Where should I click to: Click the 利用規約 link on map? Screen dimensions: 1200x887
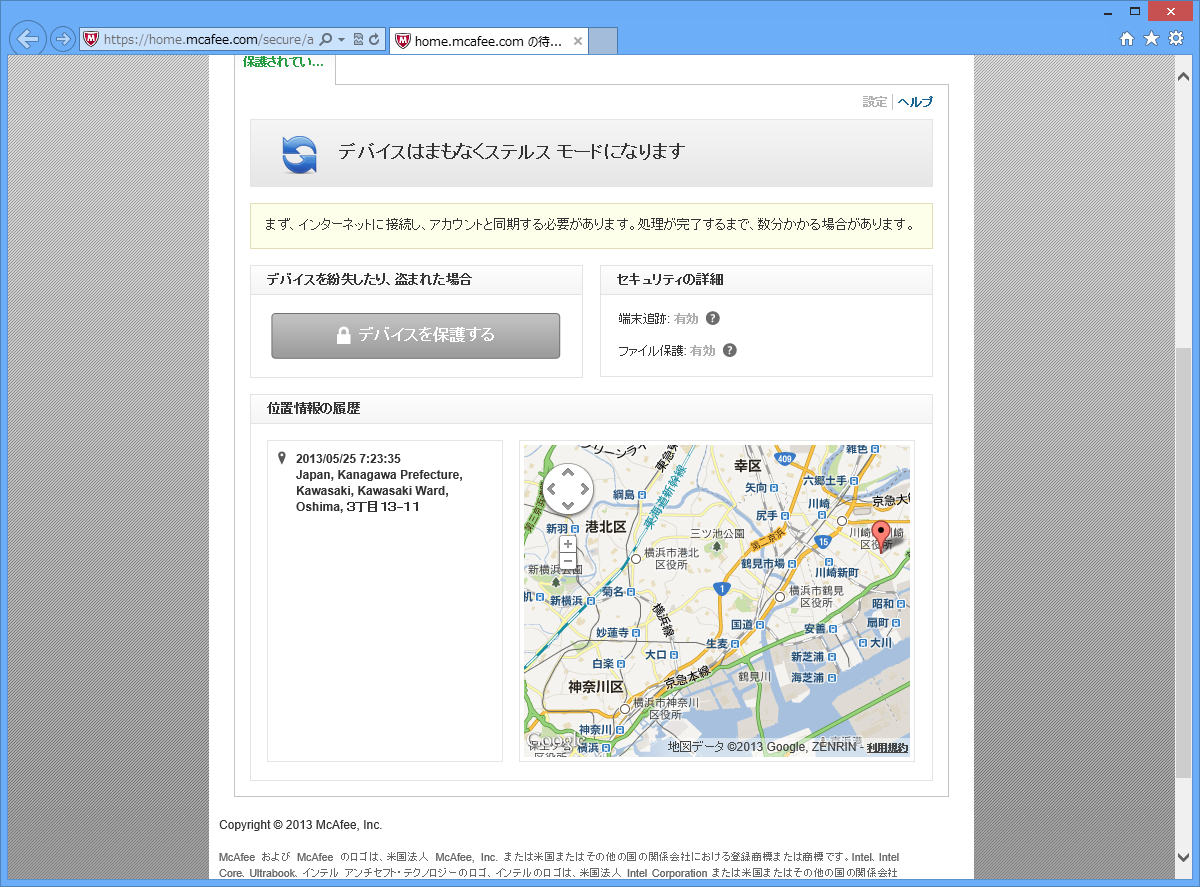click(887, 748)
